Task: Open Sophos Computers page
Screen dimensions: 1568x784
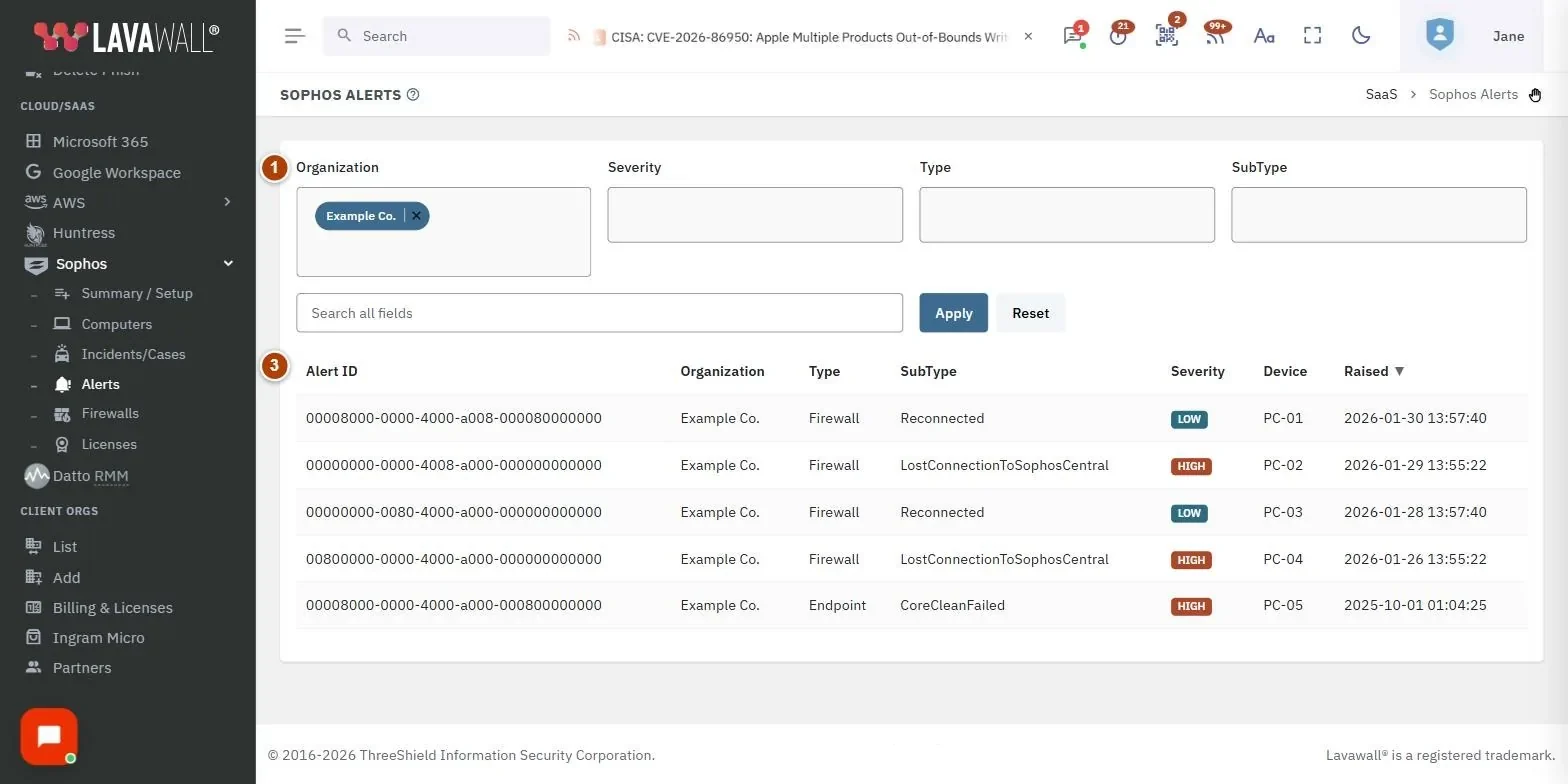Action: coord(116,324)
